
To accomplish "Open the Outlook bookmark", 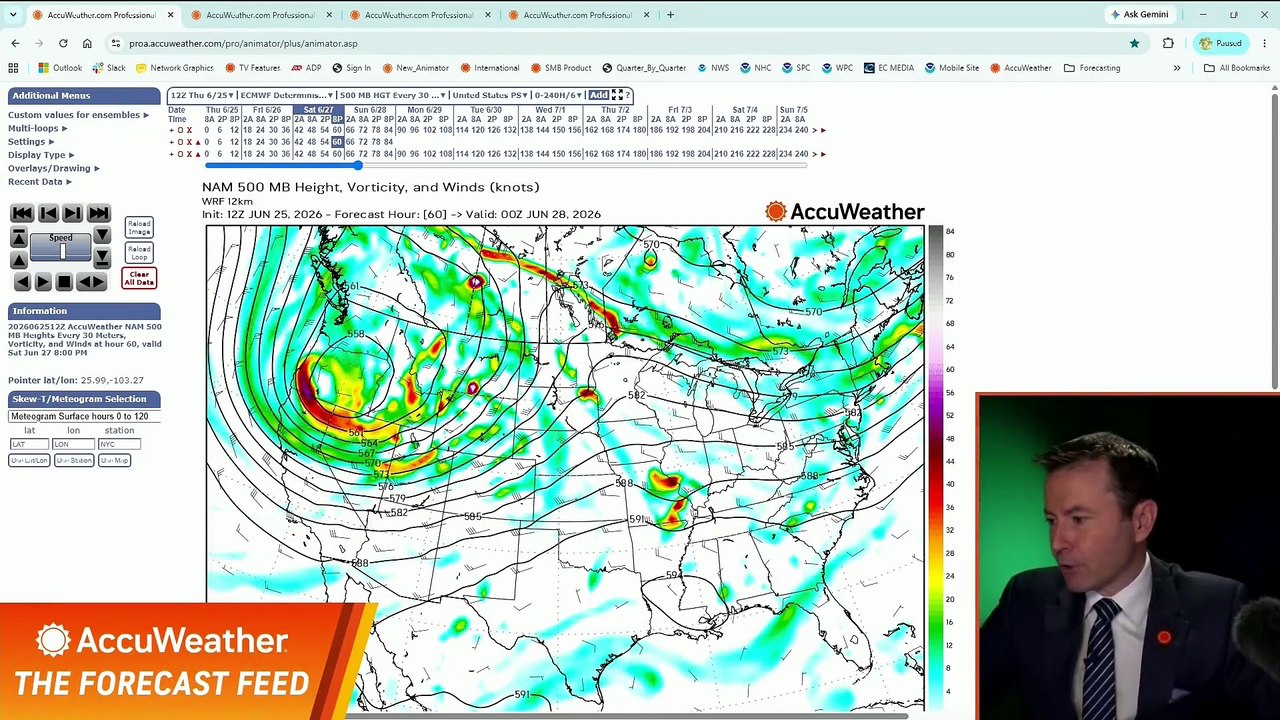I will pyautogui.click(x=60, y=68).
